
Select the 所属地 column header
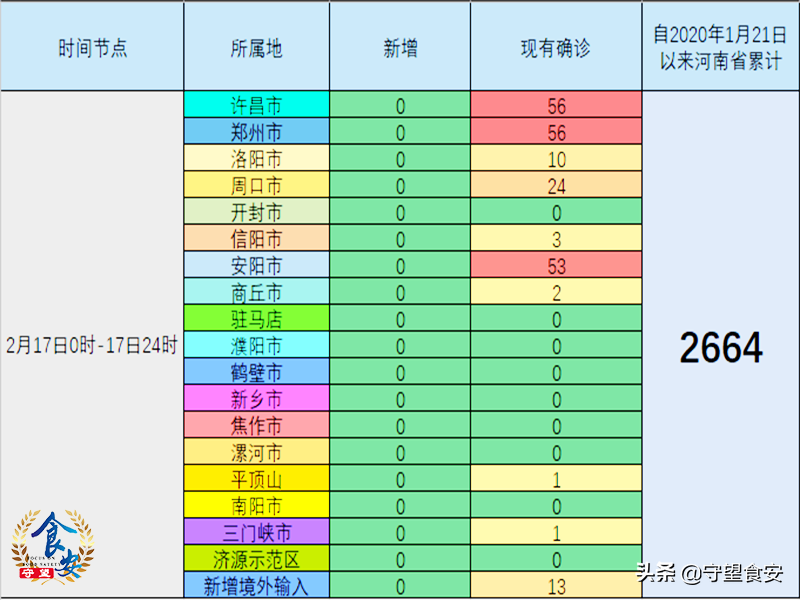click(256, 48)
